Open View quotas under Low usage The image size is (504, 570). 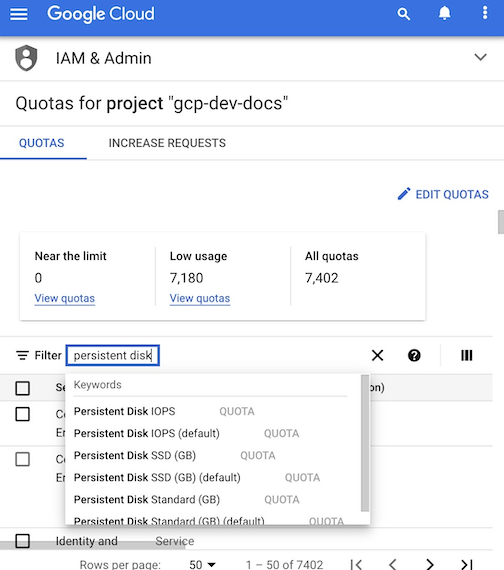[x=200, y=298]
